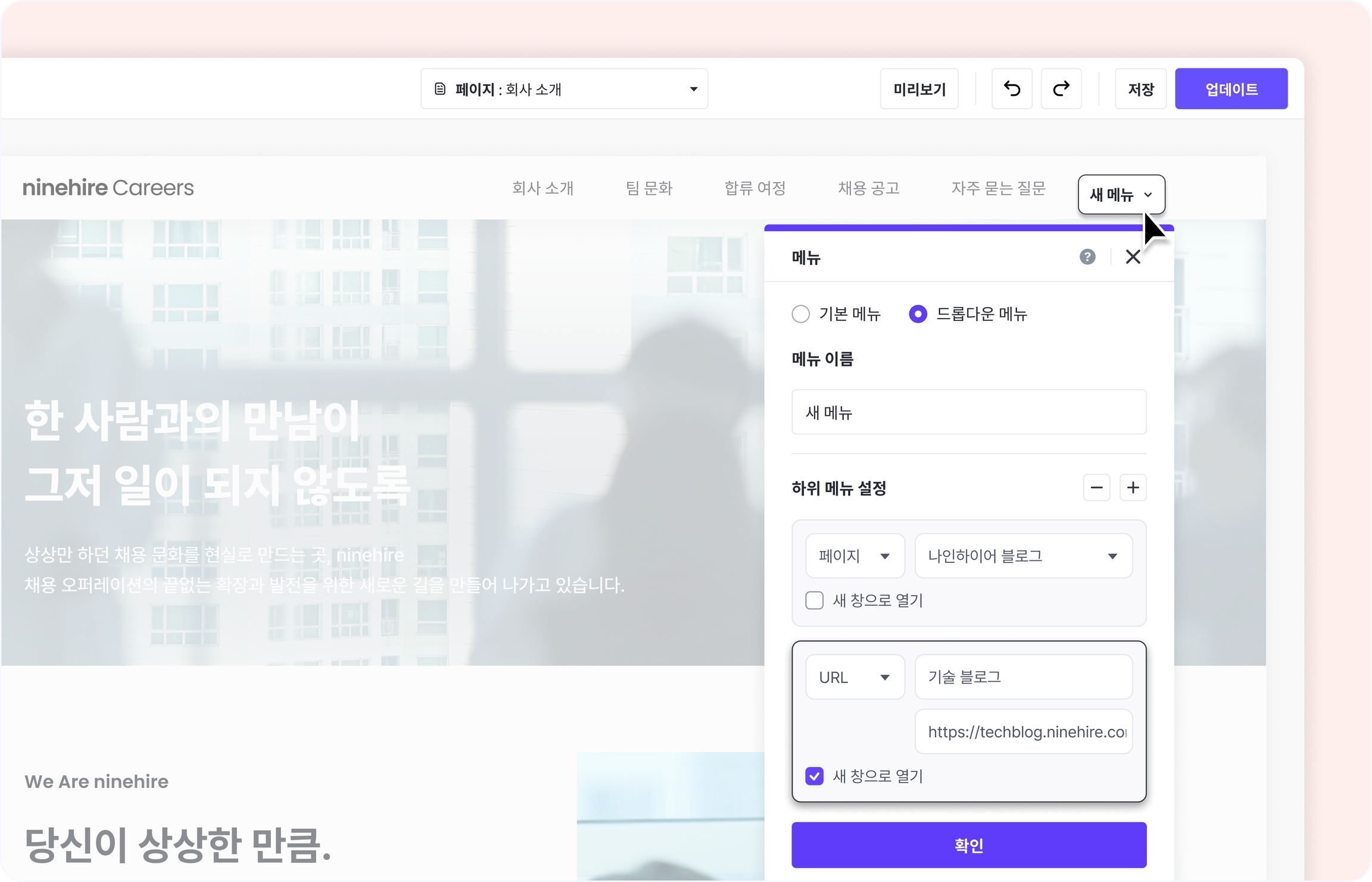Select the 기본 메뉴 radio button
The height and width of the screenshot is (882, 1372).
pos(801,314)
